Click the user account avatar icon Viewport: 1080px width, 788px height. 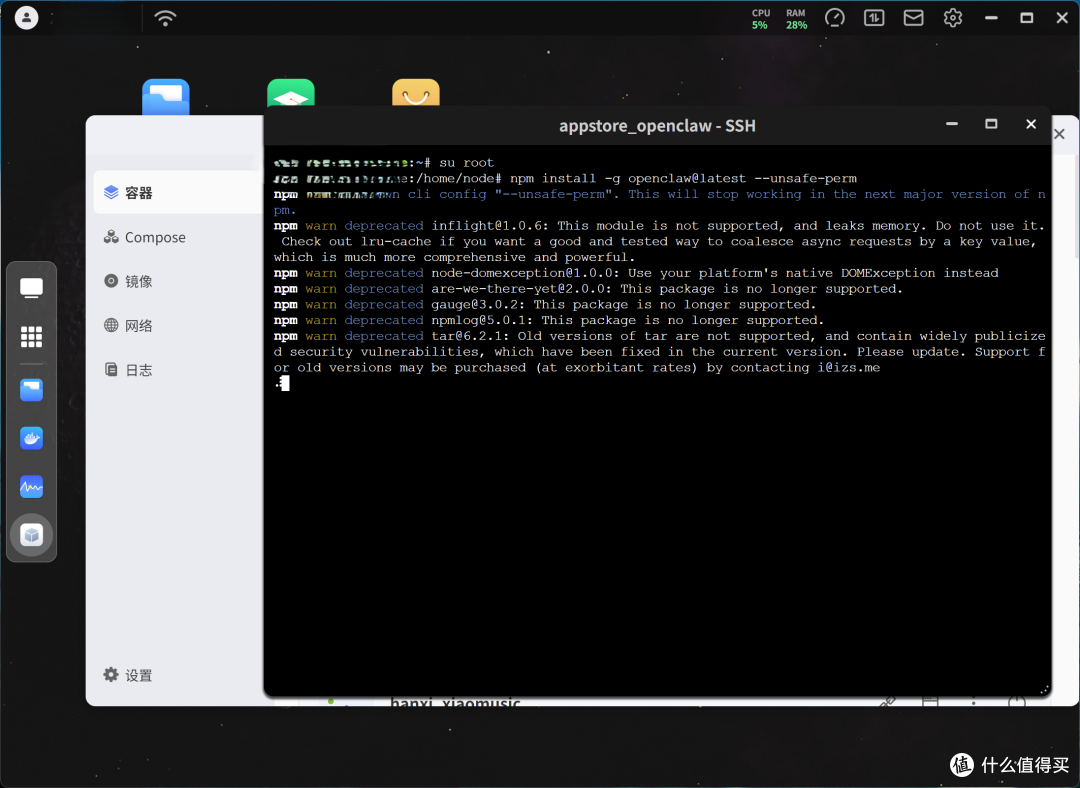[27, 17]
